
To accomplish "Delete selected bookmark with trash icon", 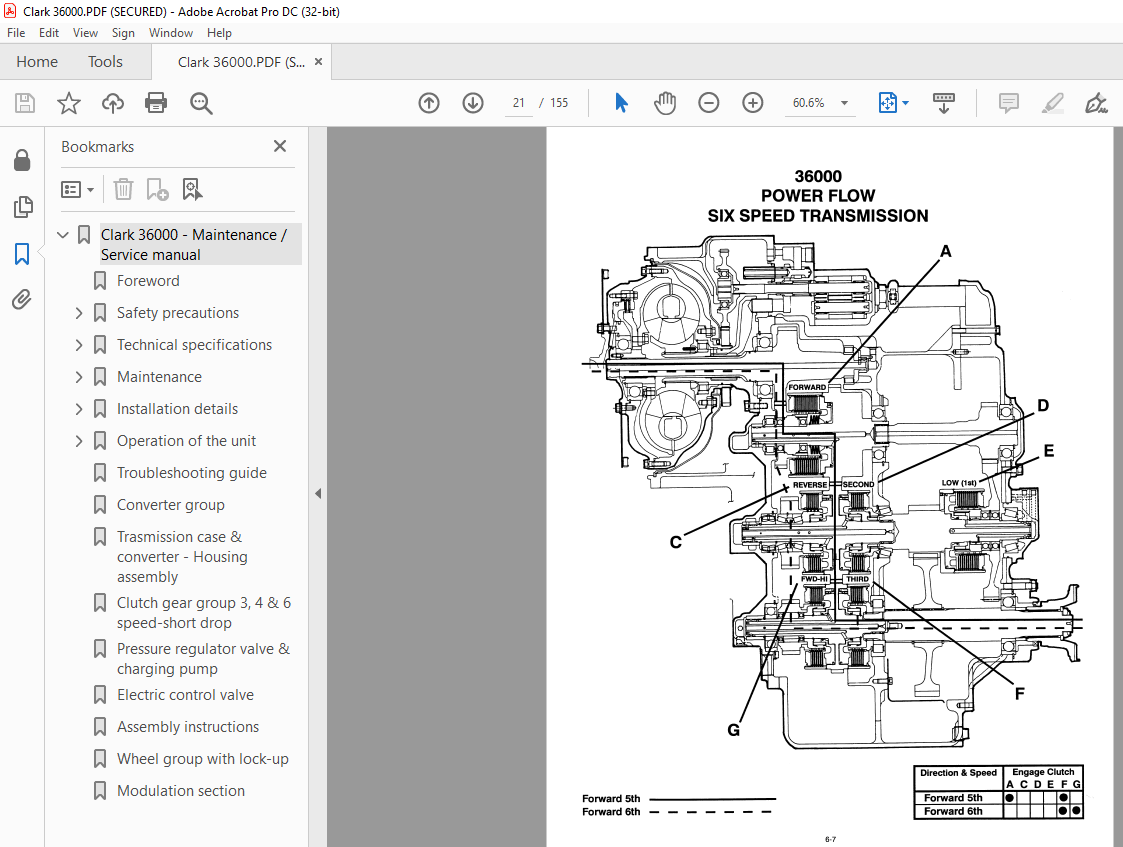I will click(123, 189).
